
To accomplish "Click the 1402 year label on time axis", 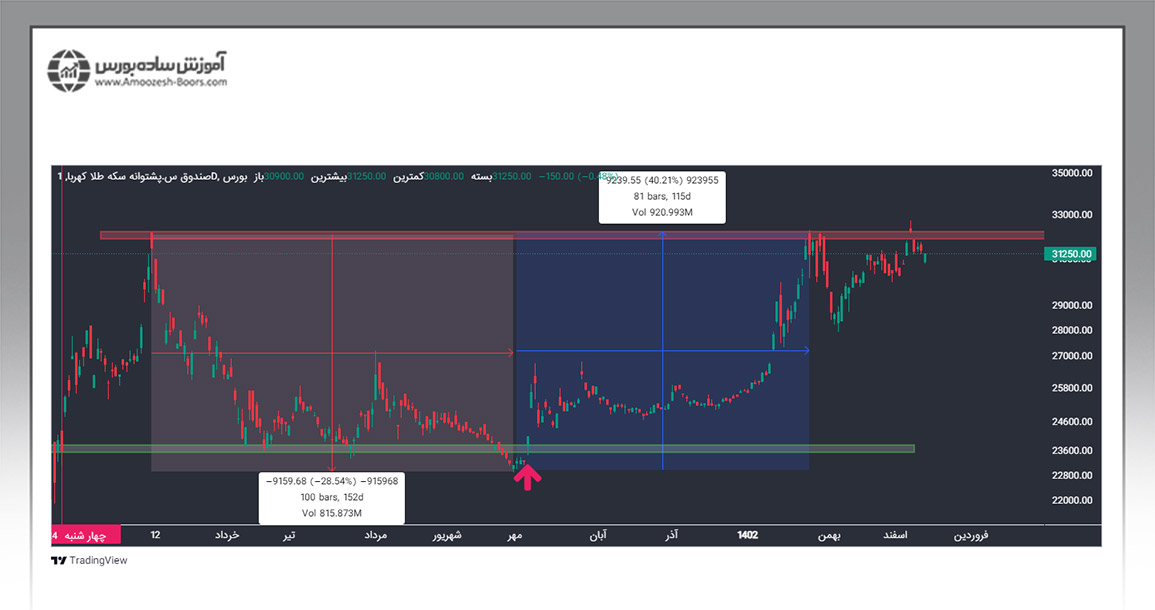I will [747, 535].
